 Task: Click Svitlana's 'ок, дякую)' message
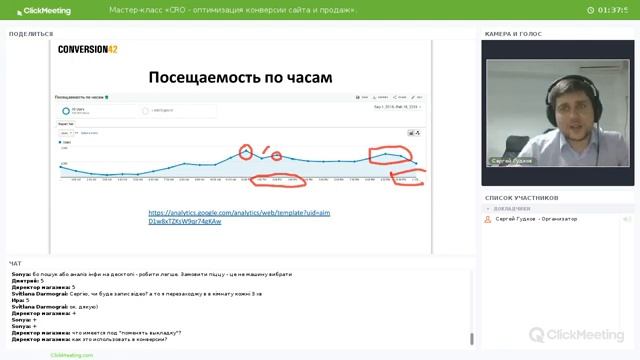pos(55,307)
